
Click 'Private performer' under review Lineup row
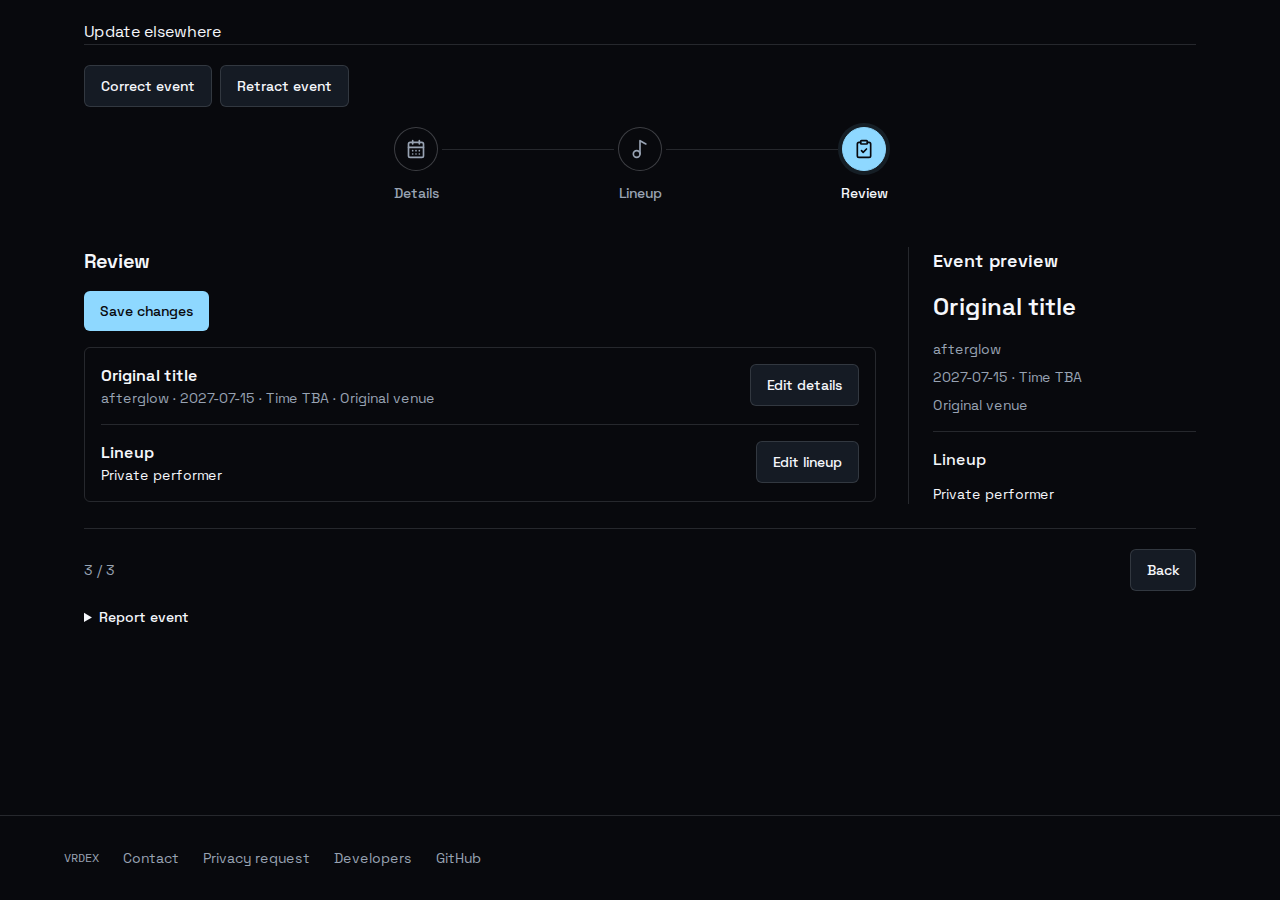(161, 475)
